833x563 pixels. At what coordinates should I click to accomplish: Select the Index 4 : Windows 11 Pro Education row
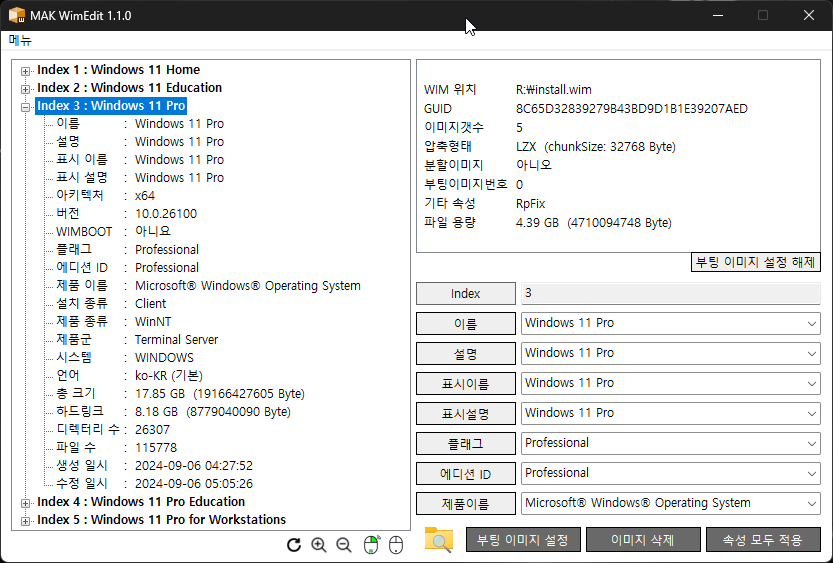[141, 501]
